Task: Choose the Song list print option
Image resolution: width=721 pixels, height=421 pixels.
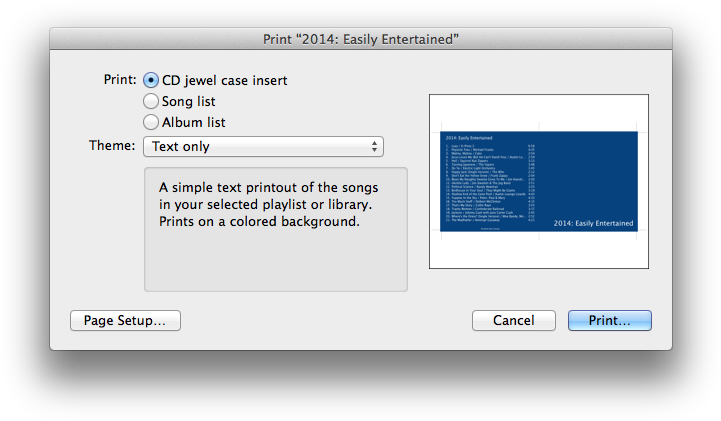Action: pos(151,101)
